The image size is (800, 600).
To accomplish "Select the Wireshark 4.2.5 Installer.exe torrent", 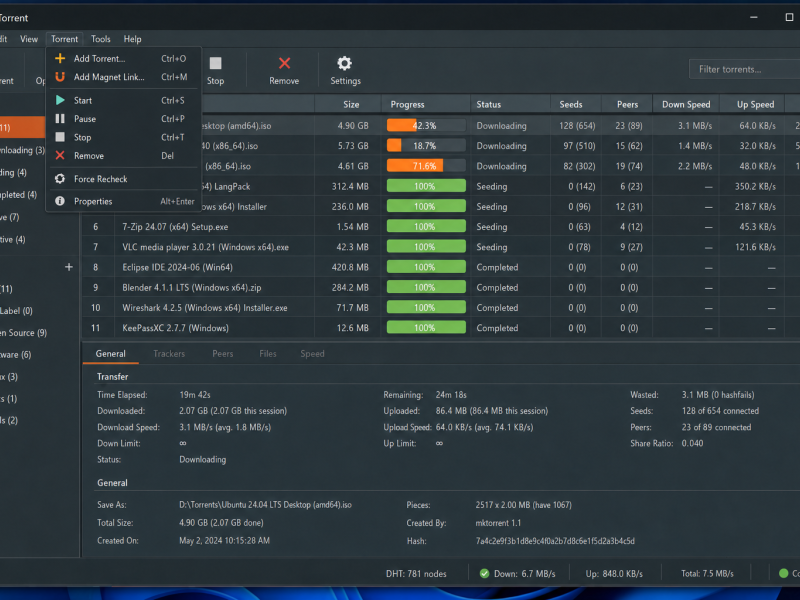I will (x=441, y=308).
